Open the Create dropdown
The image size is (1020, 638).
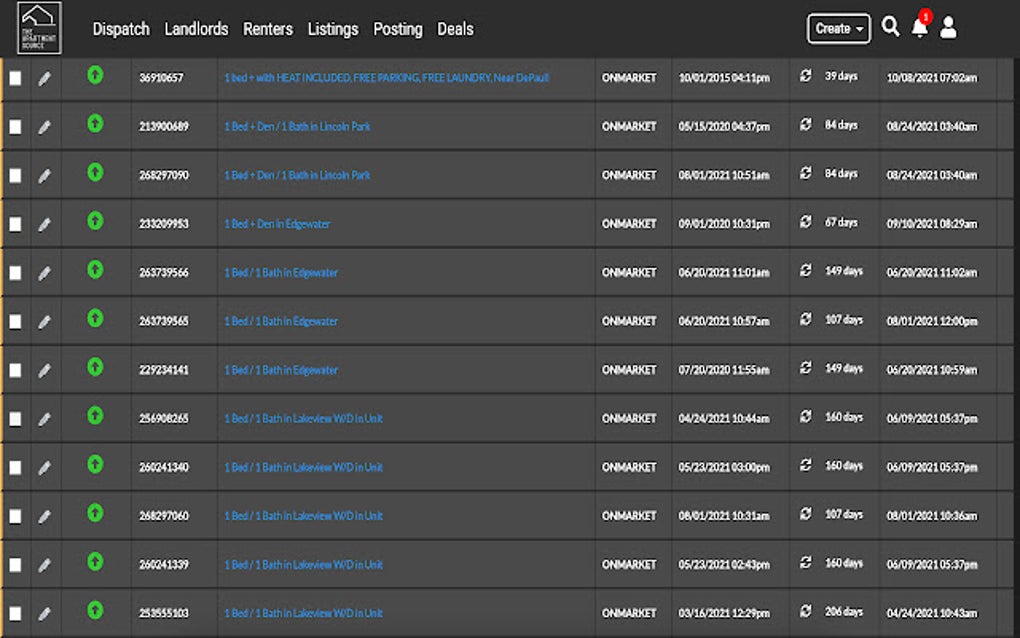coord(837,29)
